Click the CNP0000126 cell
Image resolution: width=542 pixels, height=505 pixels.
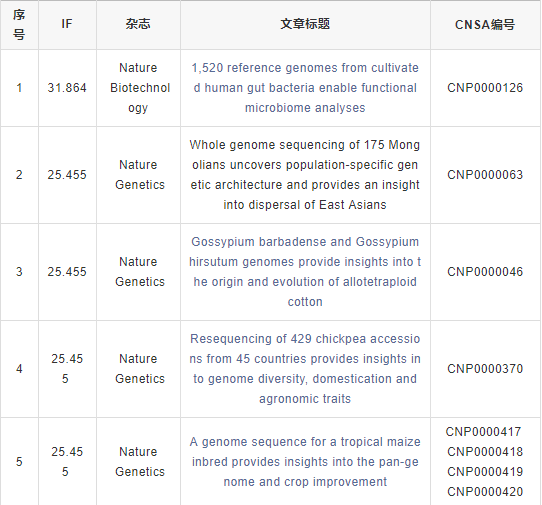pyautogui.click(x=485, y=88)
